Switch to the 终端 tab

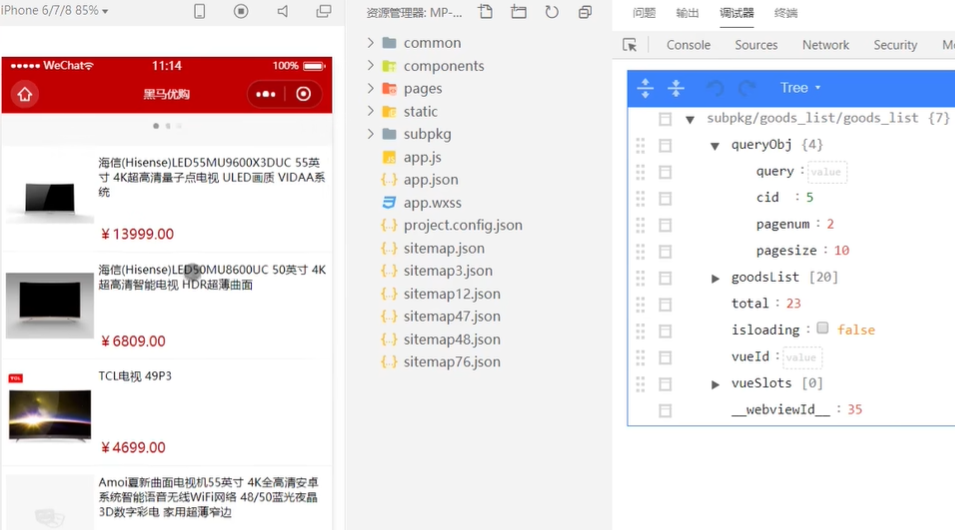786,13
